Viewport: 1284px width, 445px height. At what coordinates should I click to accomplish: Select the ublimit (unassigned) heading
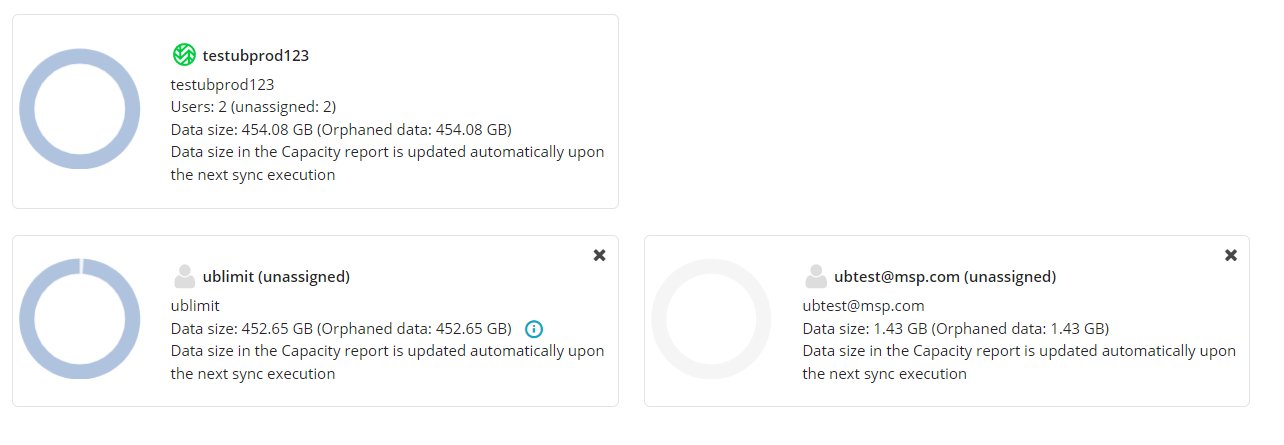pos(276,277)
